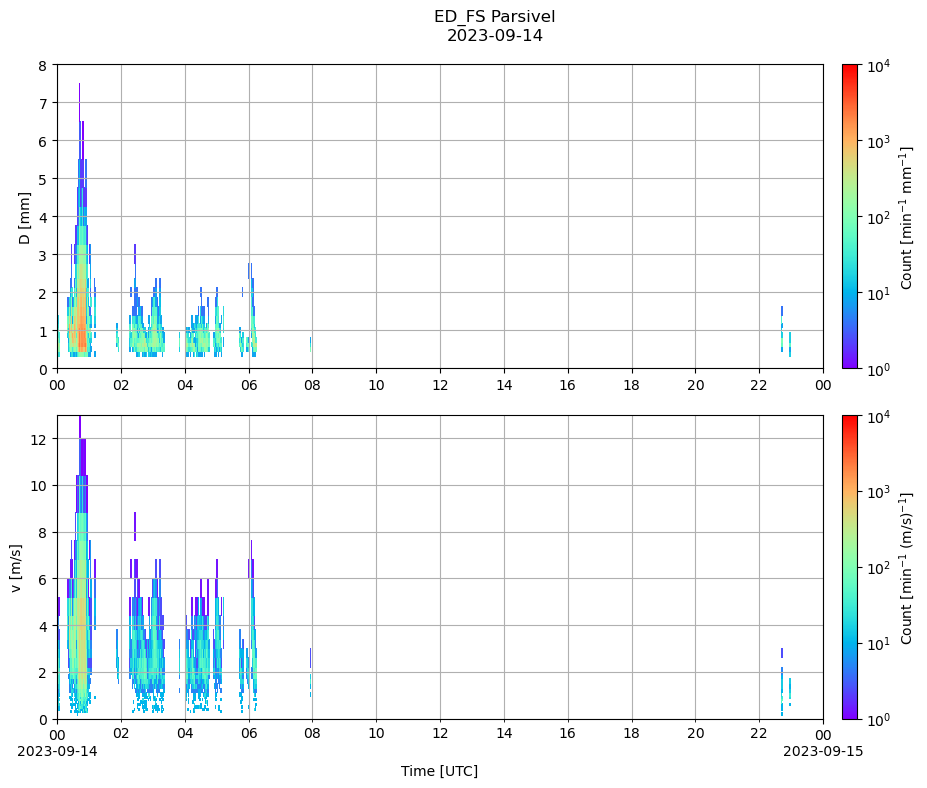Click the "22" time tick under the D plot
927x788 pixels.
(759, 385)
